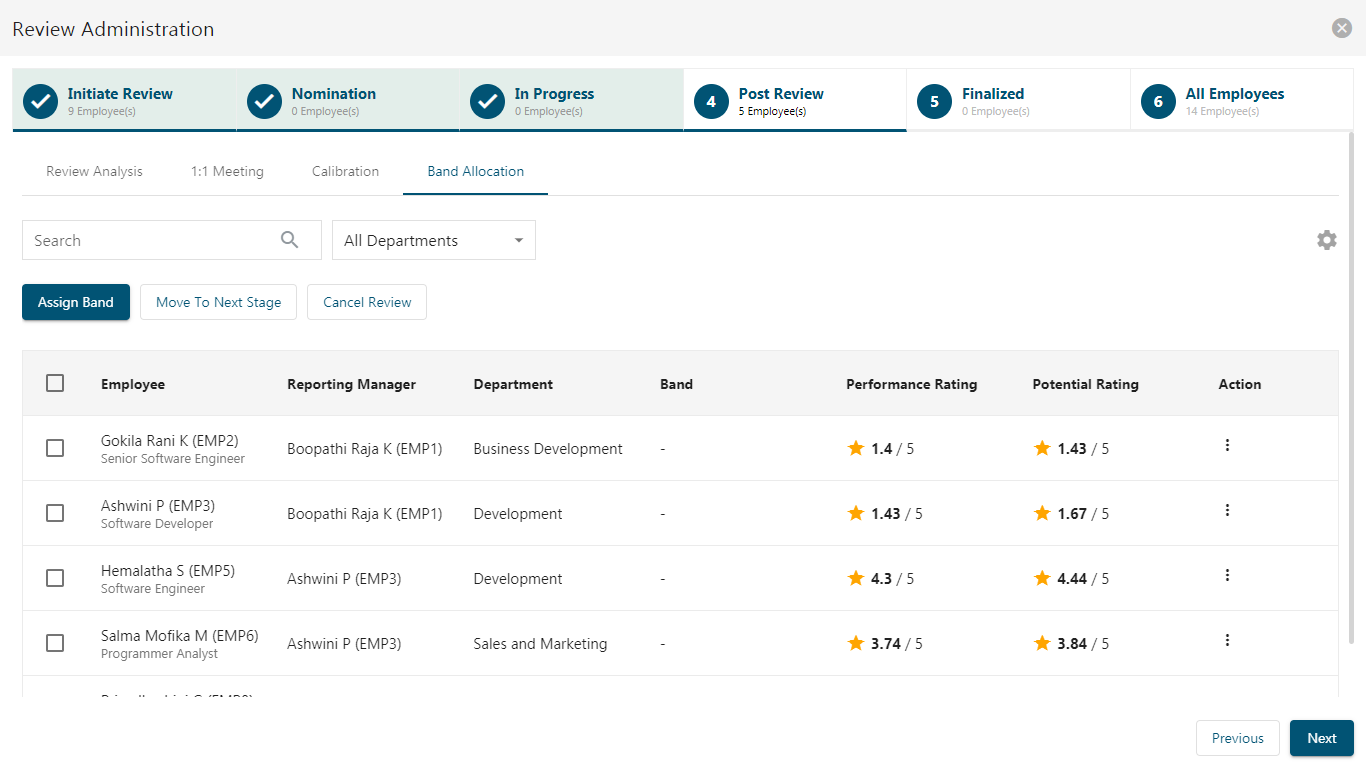Click the Finalized step number 5 icon
The height and width of the screenshot is (768, 1366).
(x=934, y=101)
